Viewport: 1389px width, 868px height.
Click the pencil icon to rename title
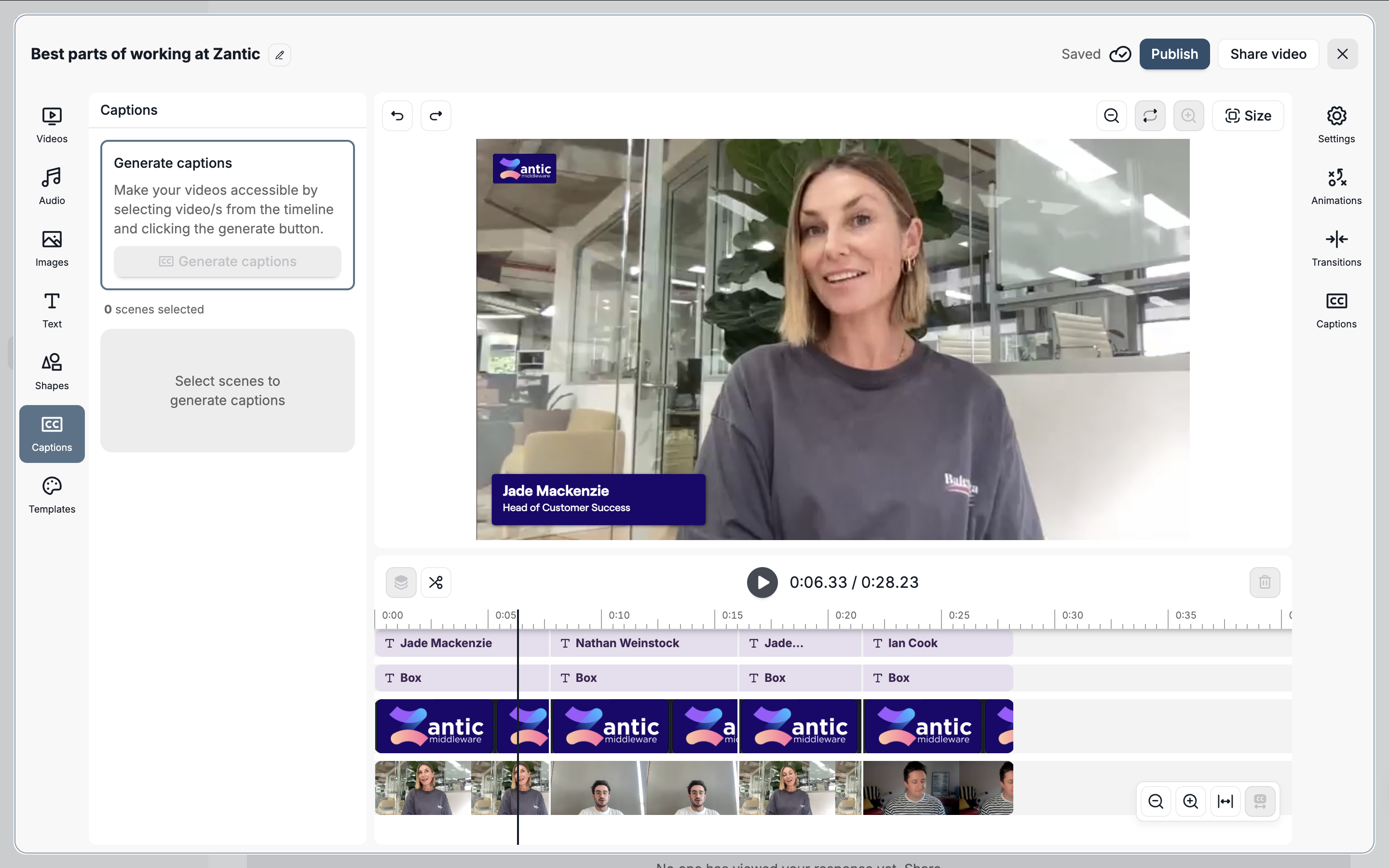click(280, 55)
